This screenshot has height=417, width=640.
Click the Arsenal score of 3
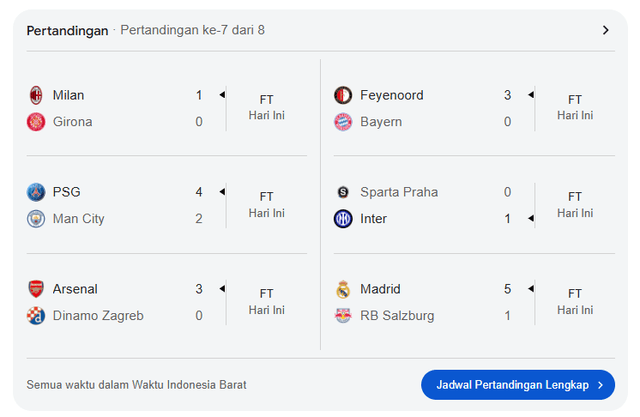pyautogui.click(x=199, y=289)
